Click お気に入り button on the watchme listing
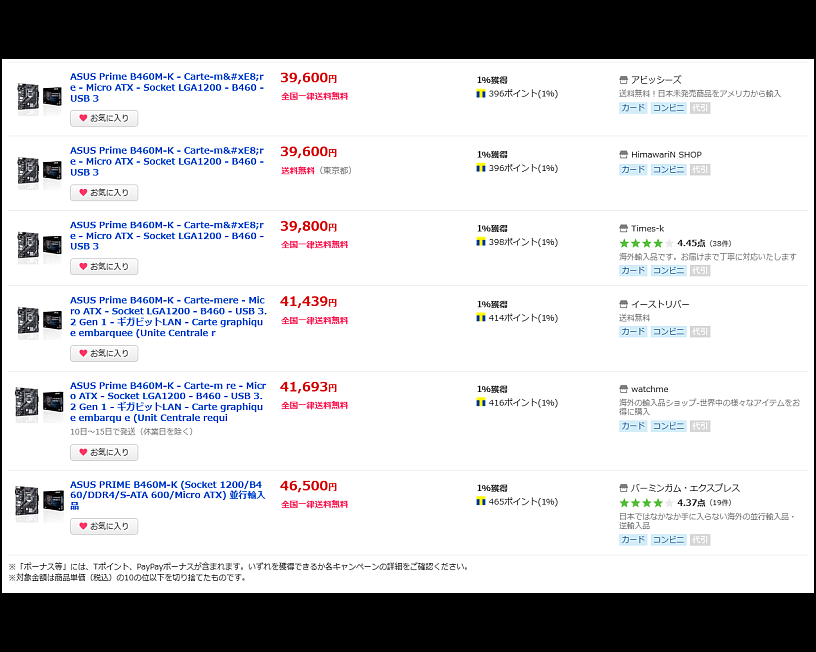This screenshot has height=652, width=816. point(104,452)
